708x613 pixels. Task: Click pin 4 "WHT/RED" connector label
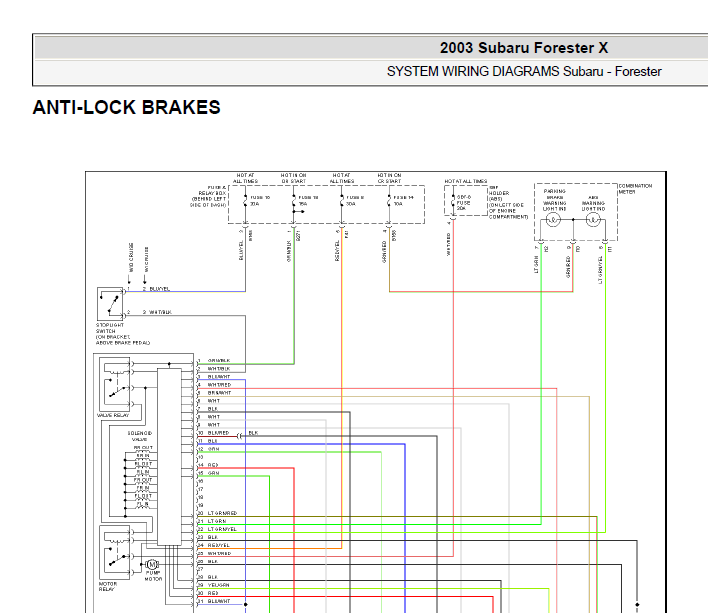click(x=219, y=385)
